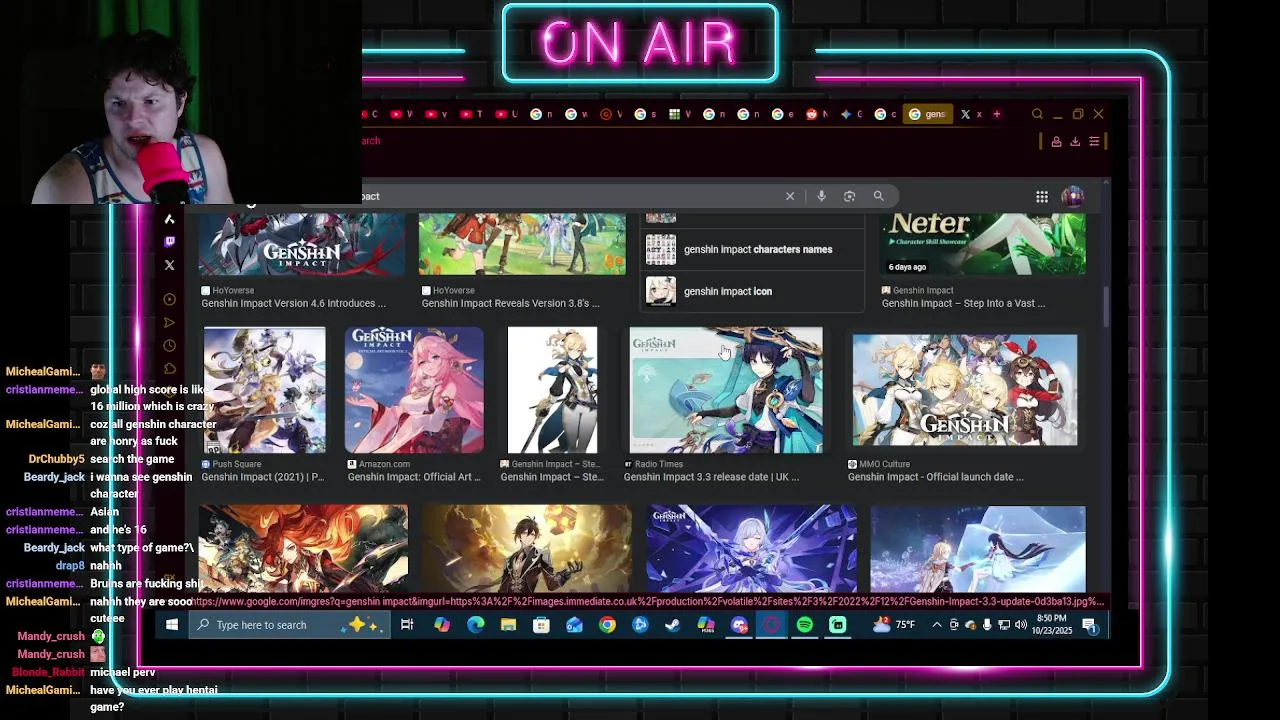Open a new browser tab
Viewport: 1280px width, 720px height.
pyautogui.click(x=996, y=114)
